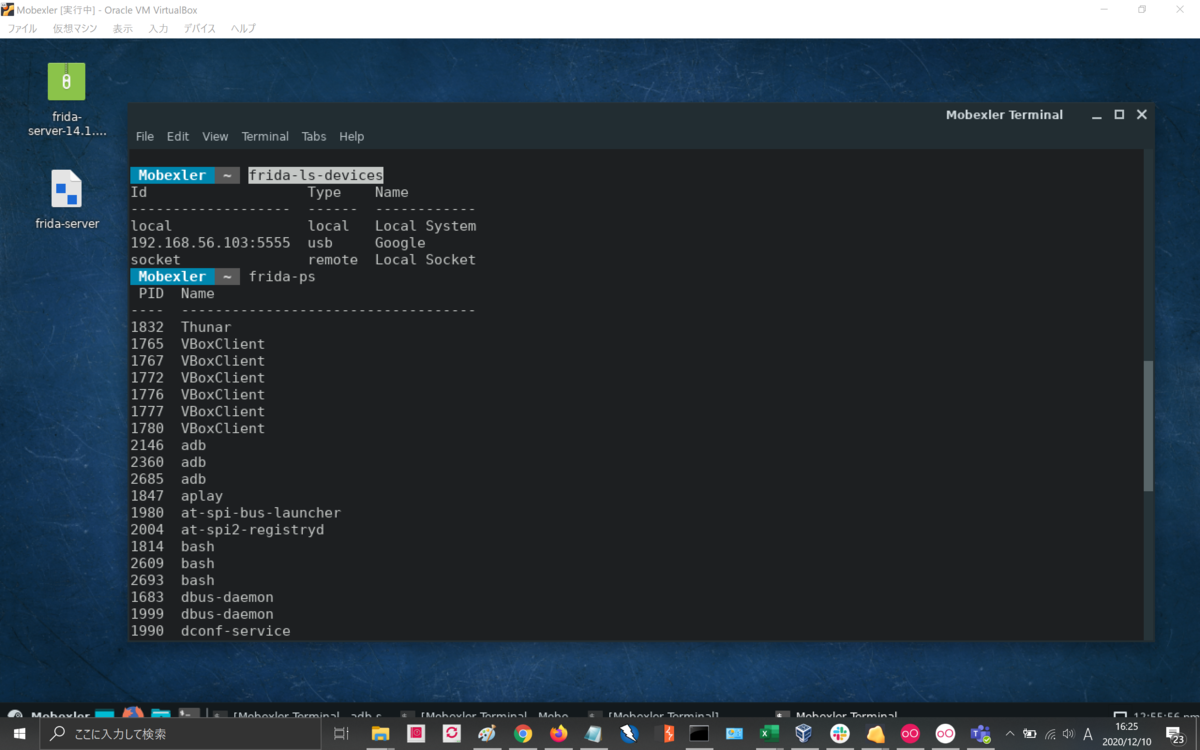Open Google Chrome from the taskbar

pyautogui.click(x=523, y=734)
